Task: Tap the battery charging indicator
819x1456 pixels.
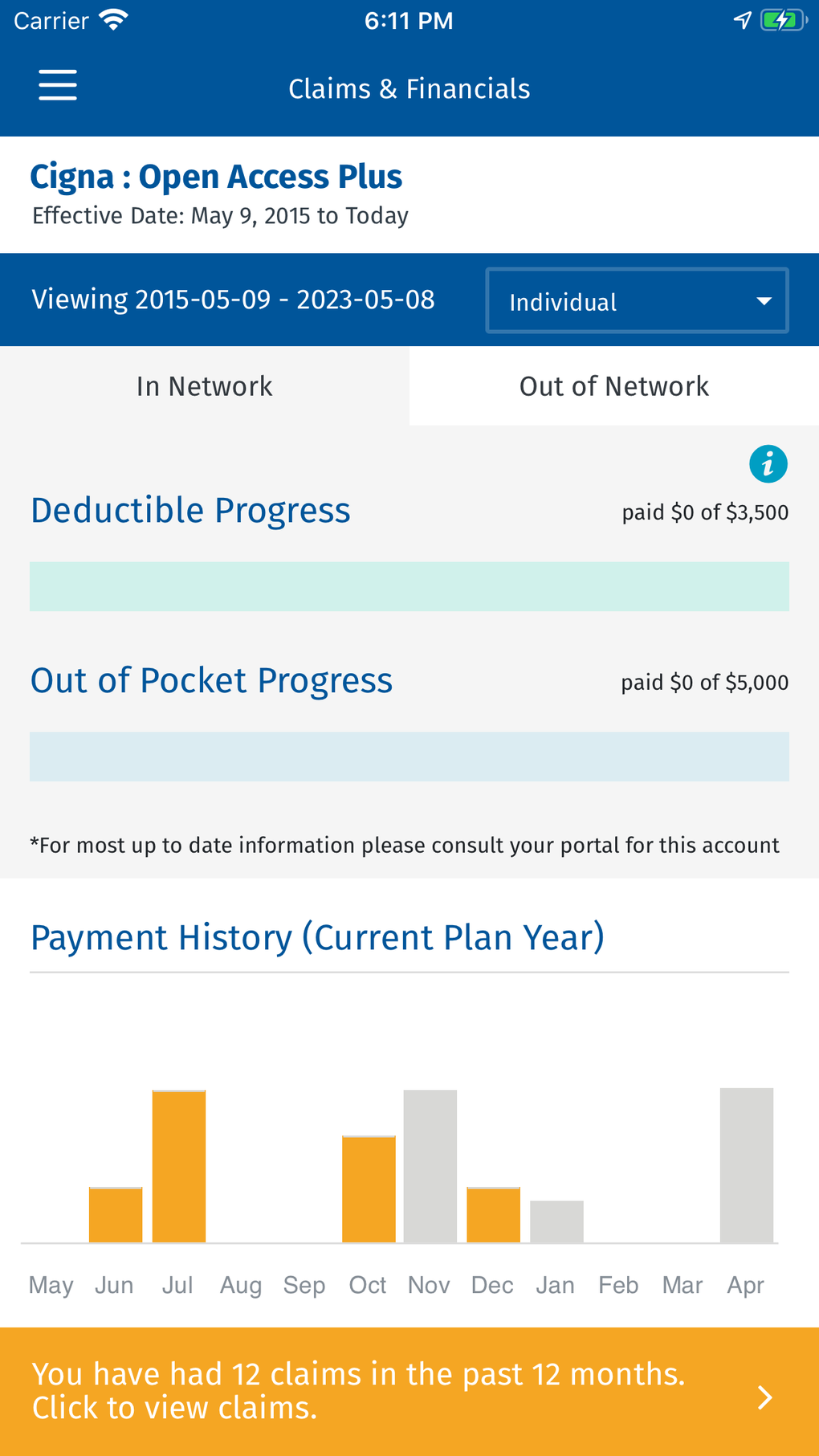Action: coord(782,20)
